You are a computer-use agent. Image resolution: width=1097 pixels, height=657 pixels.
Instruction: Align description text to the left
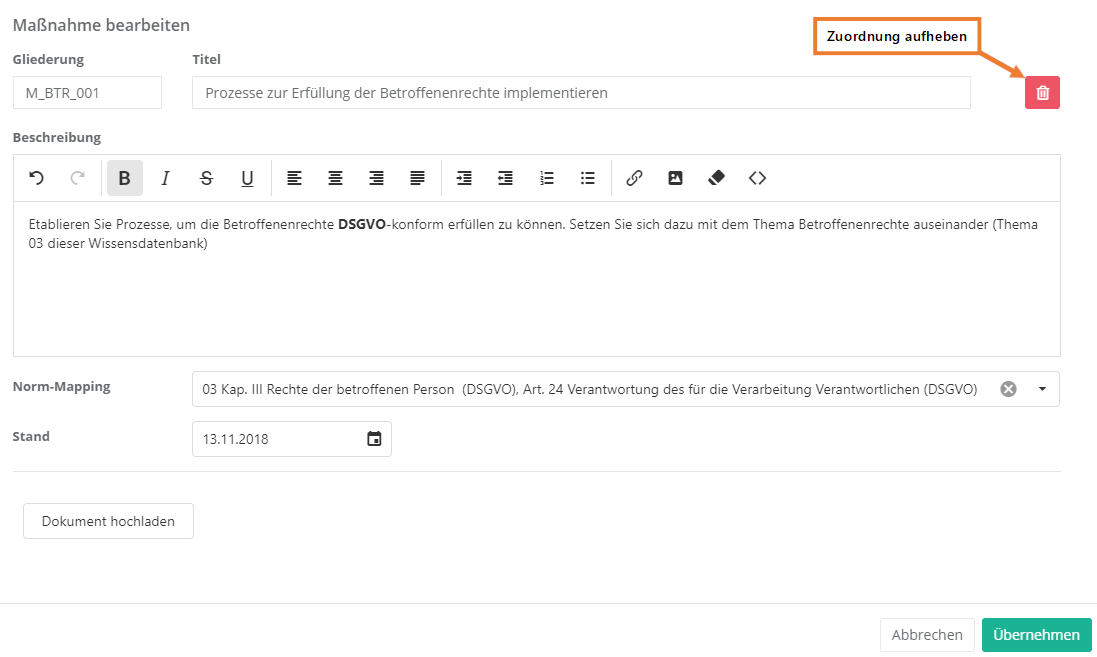(294, 178)
